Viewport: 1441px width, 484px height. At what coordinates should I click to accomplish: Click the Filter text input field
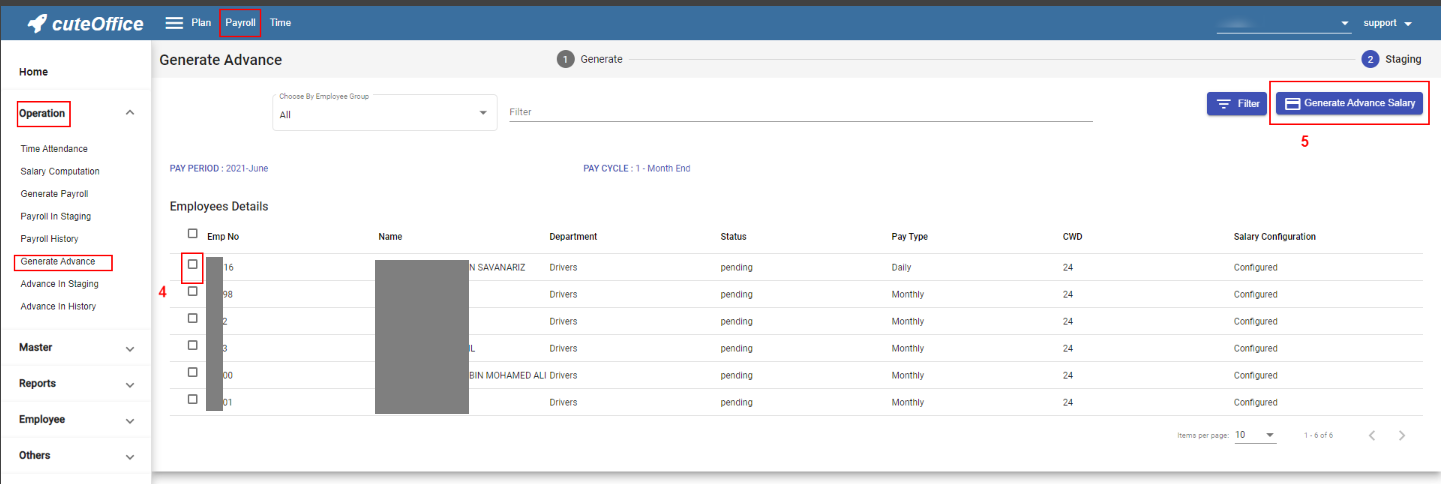[x=800, y=112]
